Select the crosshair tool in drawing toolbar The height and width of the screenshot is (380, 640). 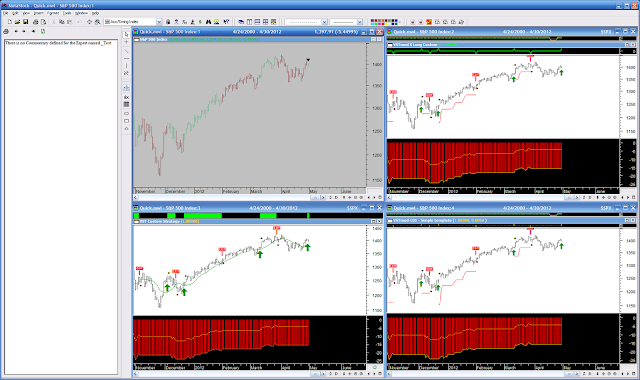(x=126, y=42)
